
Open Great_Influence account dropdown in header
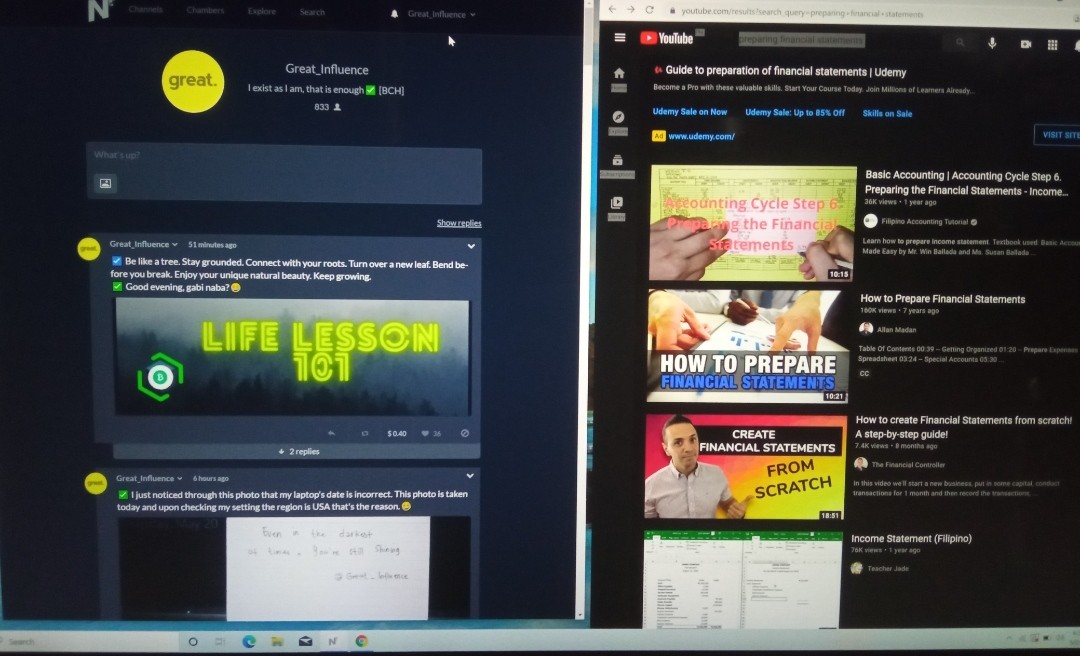click(x=441, y=14)
